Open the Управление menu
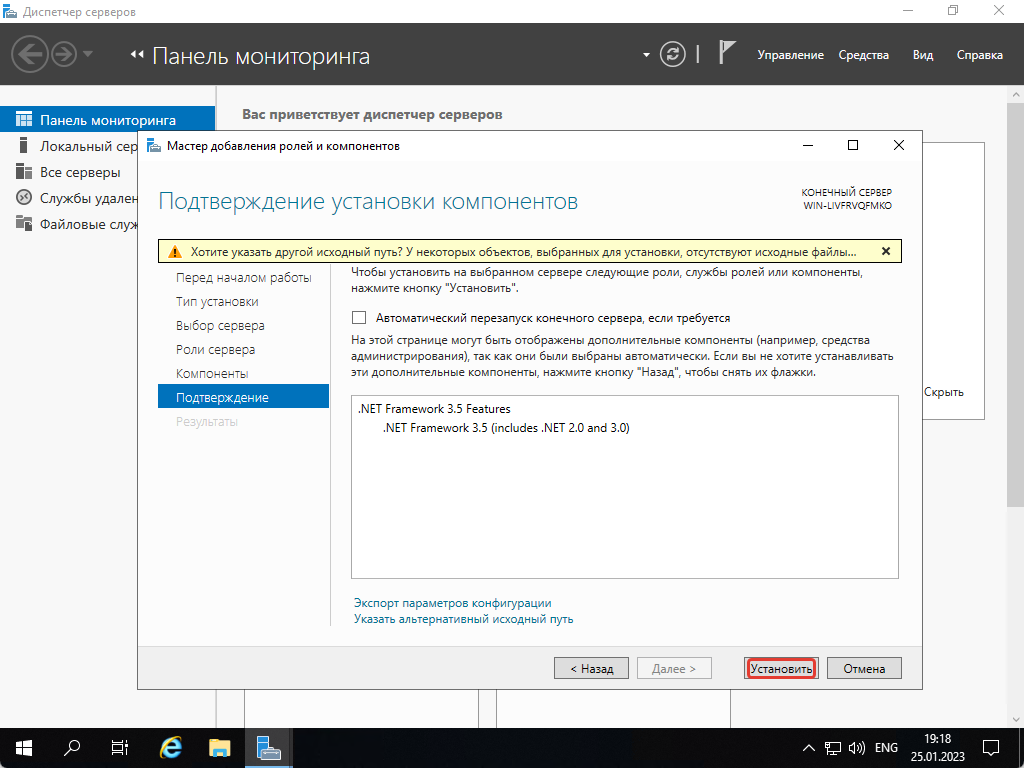Screen dimensions: 1024x768 click(791, 55)
